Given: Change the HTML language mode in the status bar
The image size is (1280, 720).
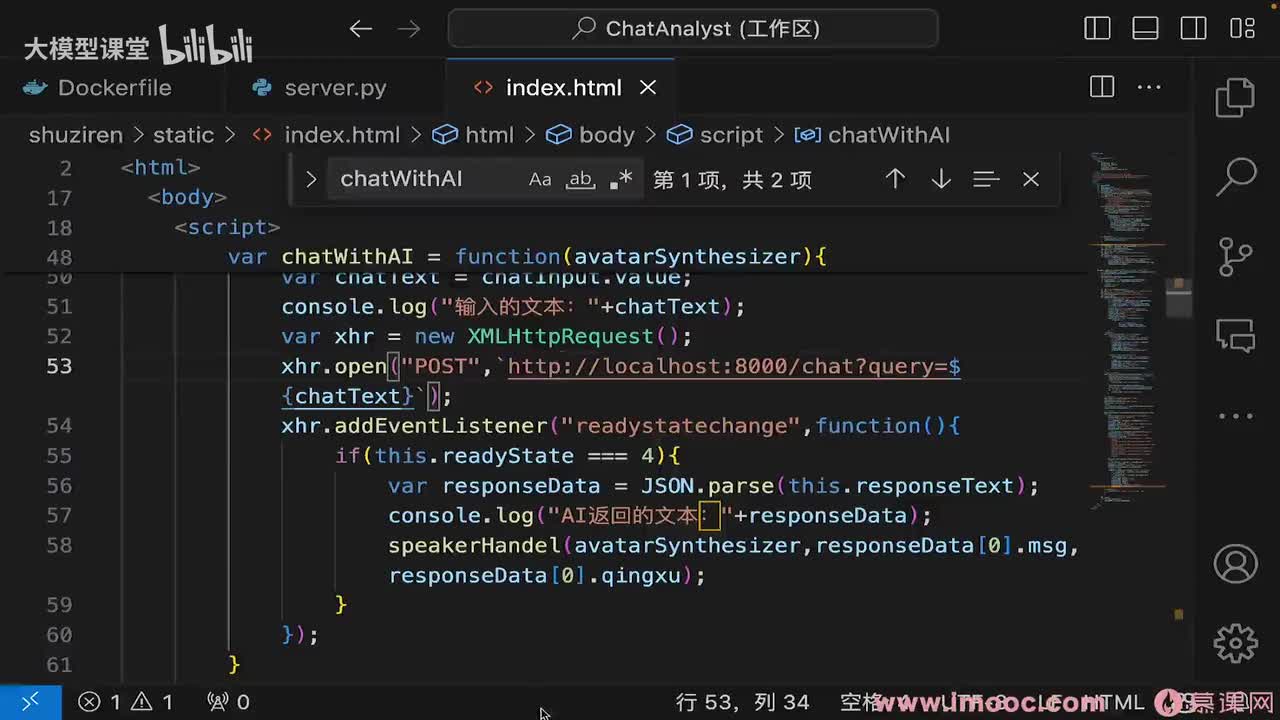Looking at the screenshot, I should (x=1114, y=702).
